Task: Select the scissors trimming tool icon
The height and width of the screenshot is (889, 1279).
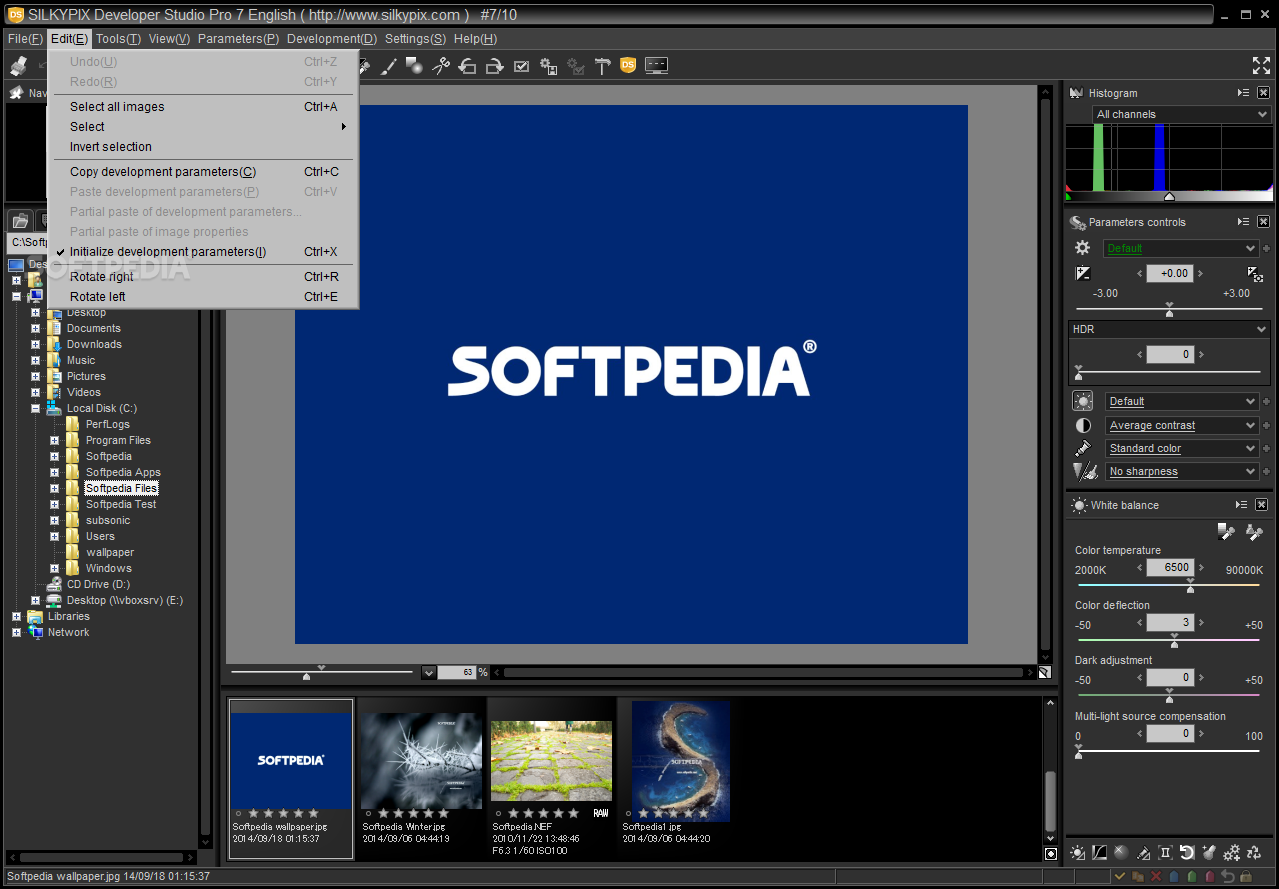Action: [x=441, y=66]
